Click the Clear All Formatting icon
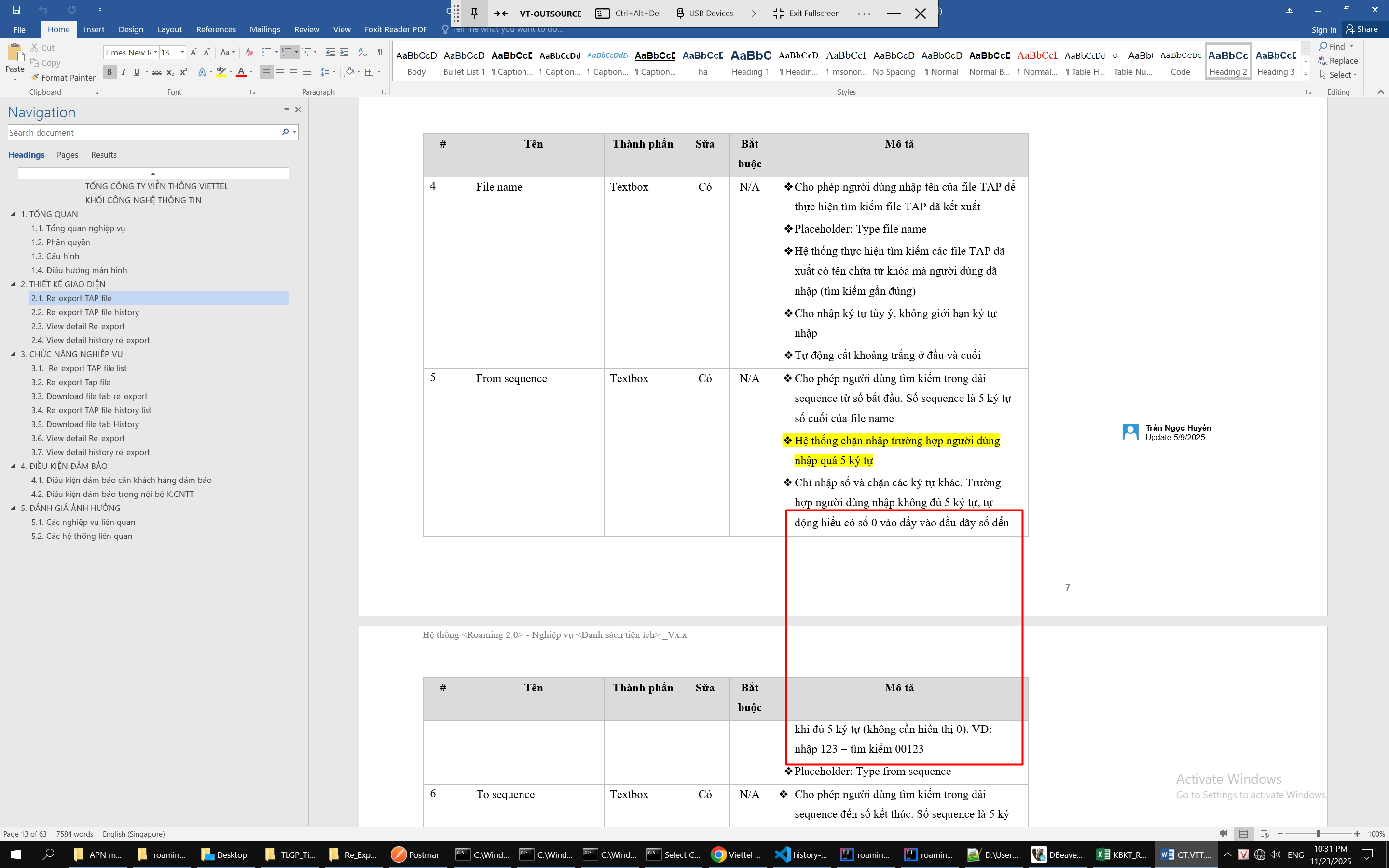This screenshot has width=1389, height=868. [x=249, y=52]
